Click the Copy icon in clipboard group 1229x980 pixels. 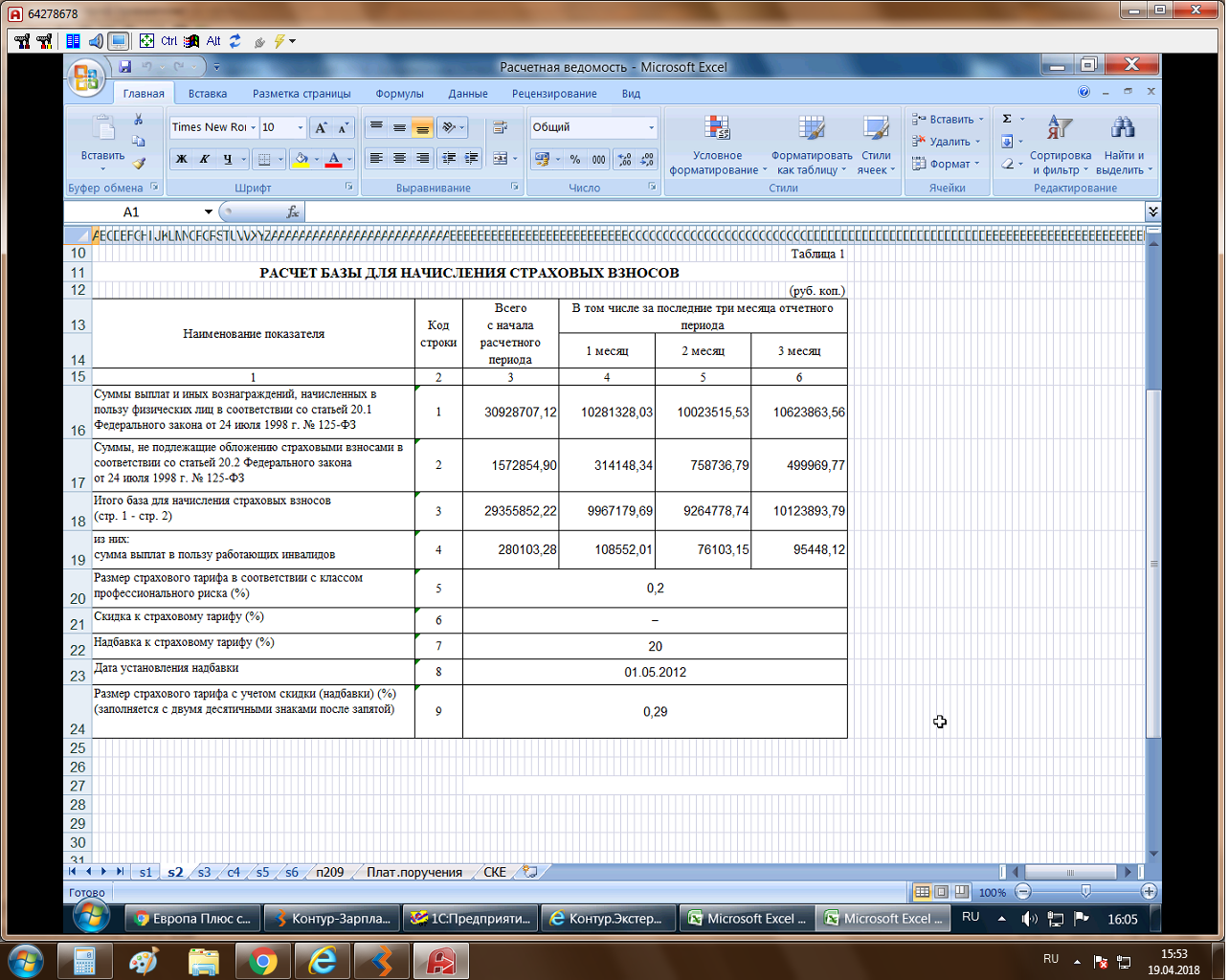(x=139, y=142)
